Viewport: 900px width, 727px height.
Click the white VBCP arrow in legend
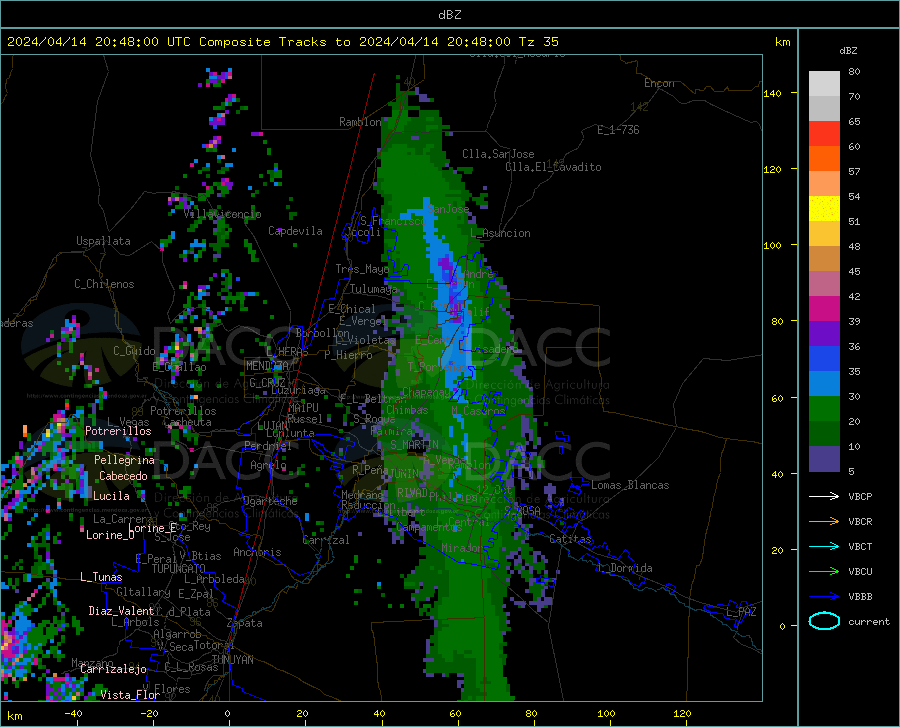pos(824,496)
